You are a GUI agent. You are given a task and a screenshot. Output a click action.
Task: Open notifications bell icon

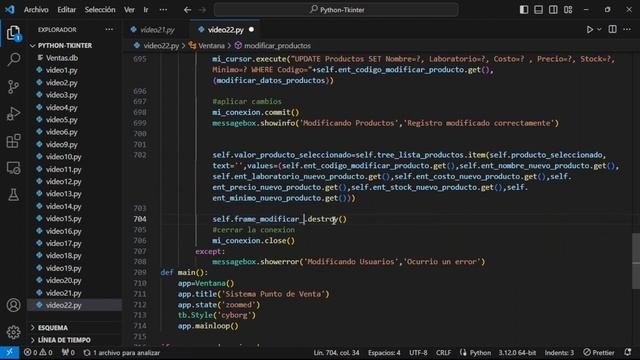(628, 353)
